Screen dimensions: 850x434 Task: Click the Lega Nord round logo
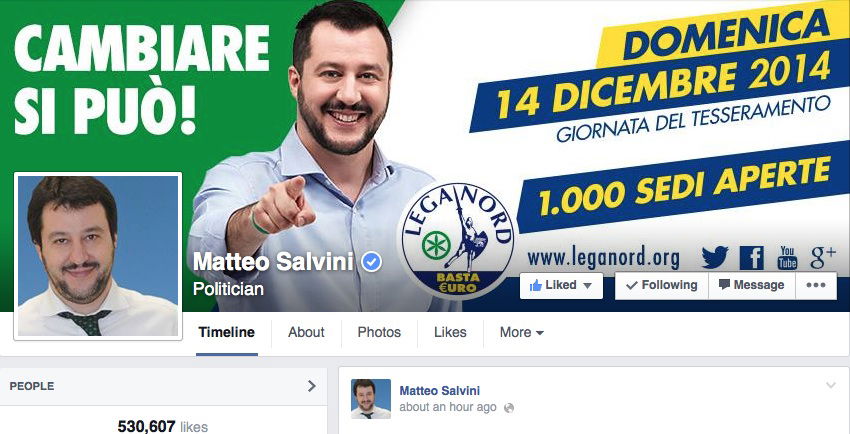click(x=457, y=240)
